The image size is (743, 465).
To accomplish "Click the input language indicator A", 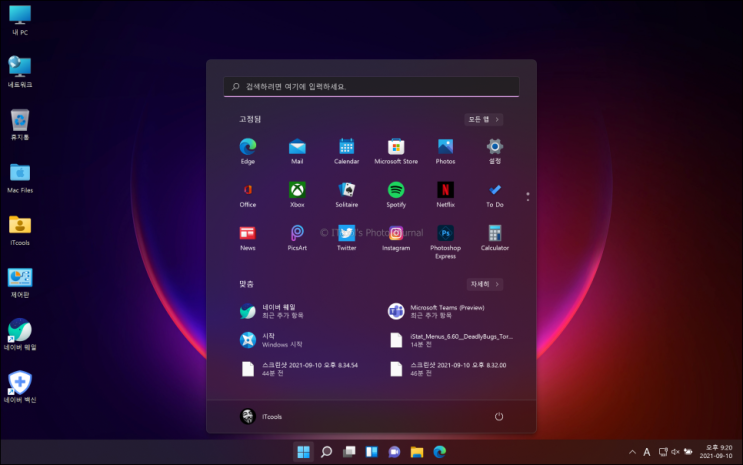I will pos(646,452).
